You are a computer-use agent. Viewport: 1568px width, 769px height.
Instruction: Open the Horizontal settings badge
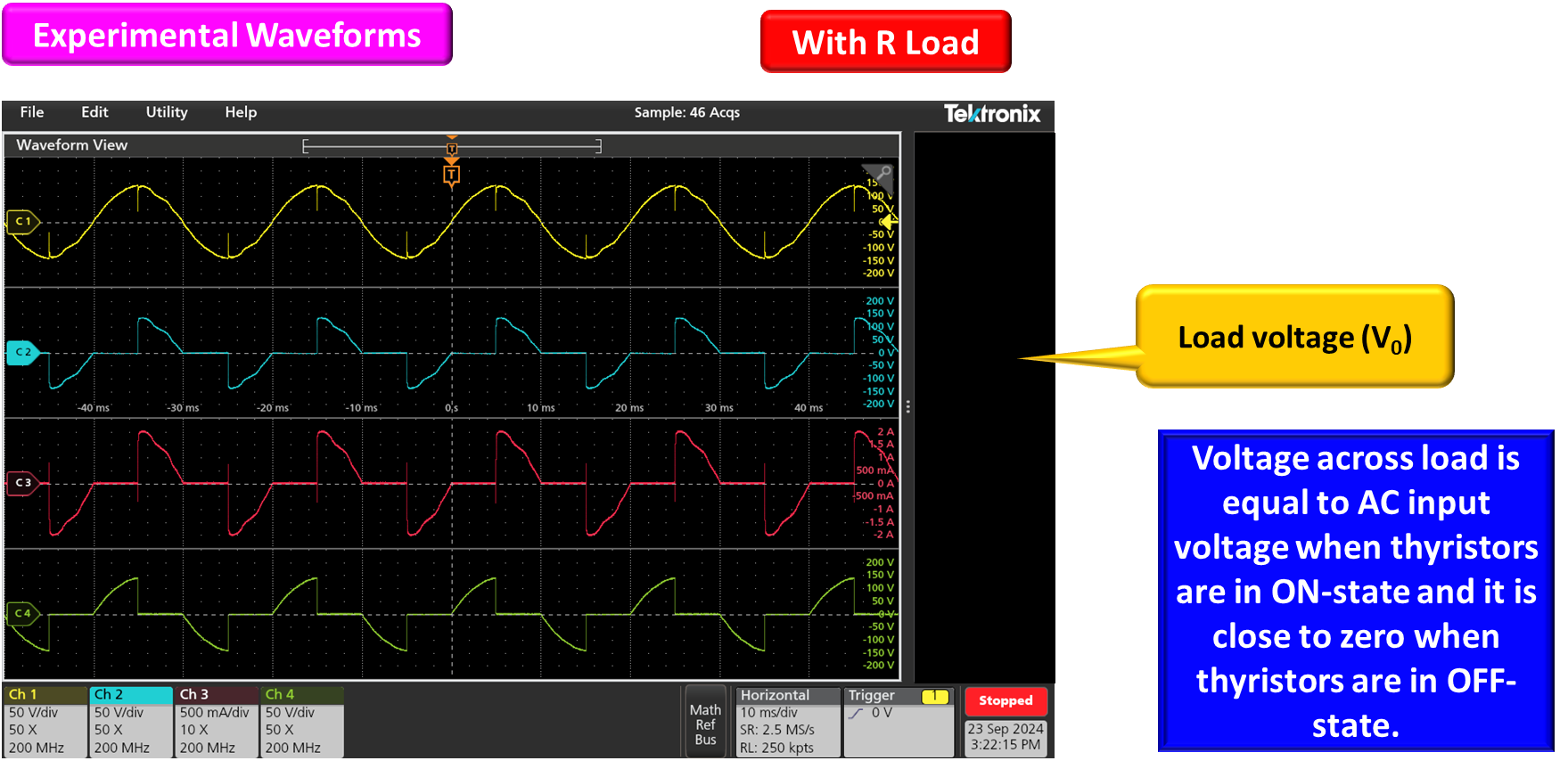point(785,721)
